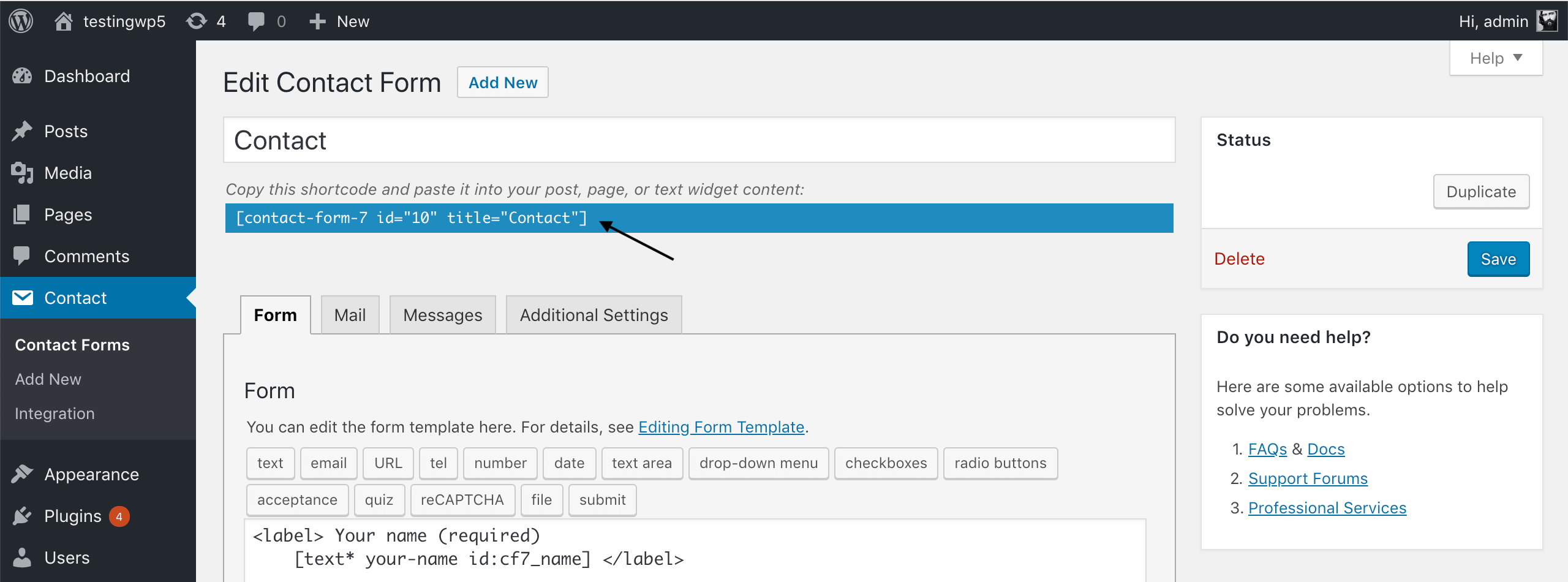Image resolution: width=1568 pixels, height=582 pixels.
Task: Duplicate this contact form
Action: point(1481,191)
